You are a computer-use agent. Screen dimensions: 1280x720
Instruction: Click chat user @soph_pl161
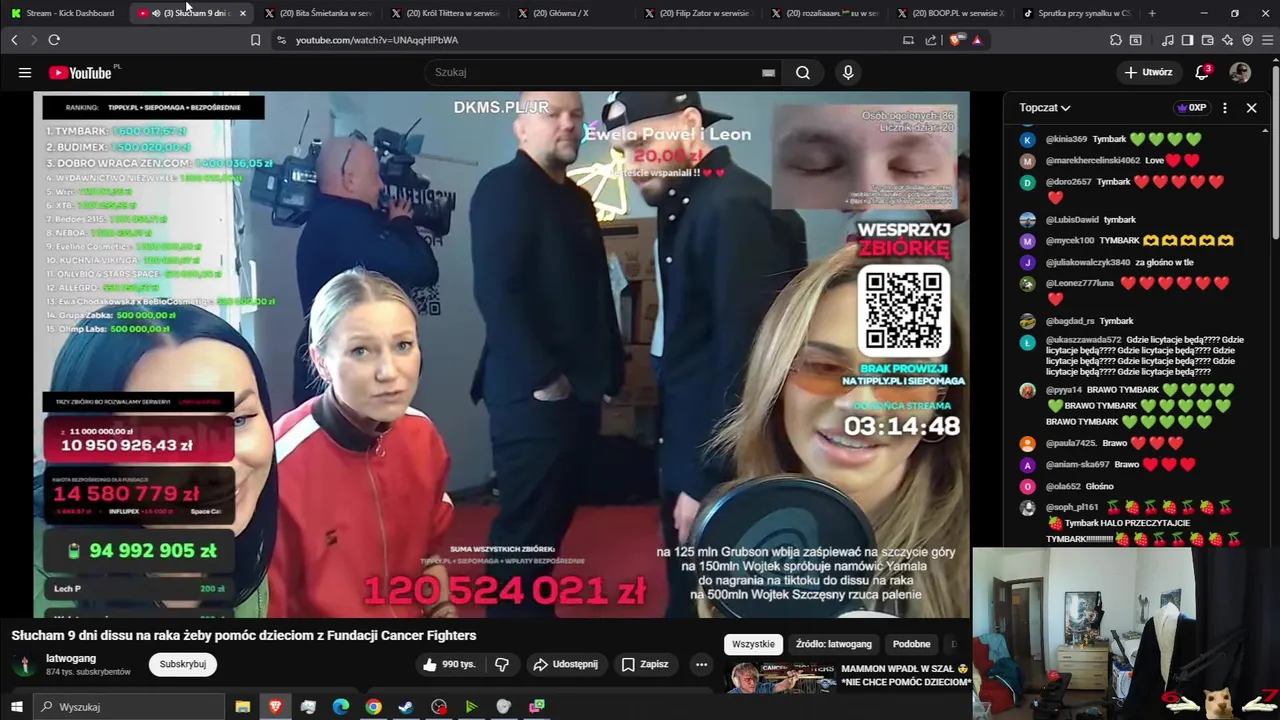pos(1072,507)
